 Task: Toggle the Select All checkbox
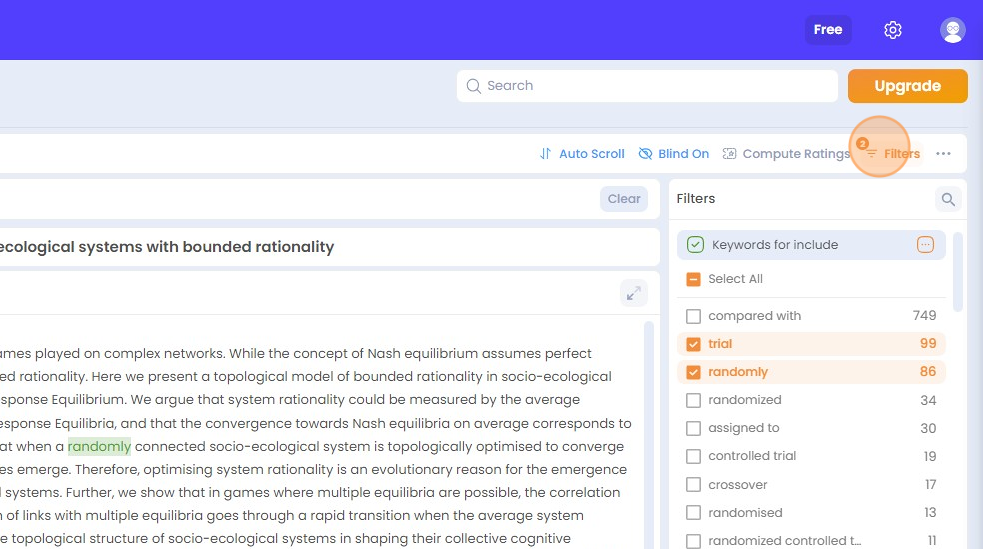point(693,279)
